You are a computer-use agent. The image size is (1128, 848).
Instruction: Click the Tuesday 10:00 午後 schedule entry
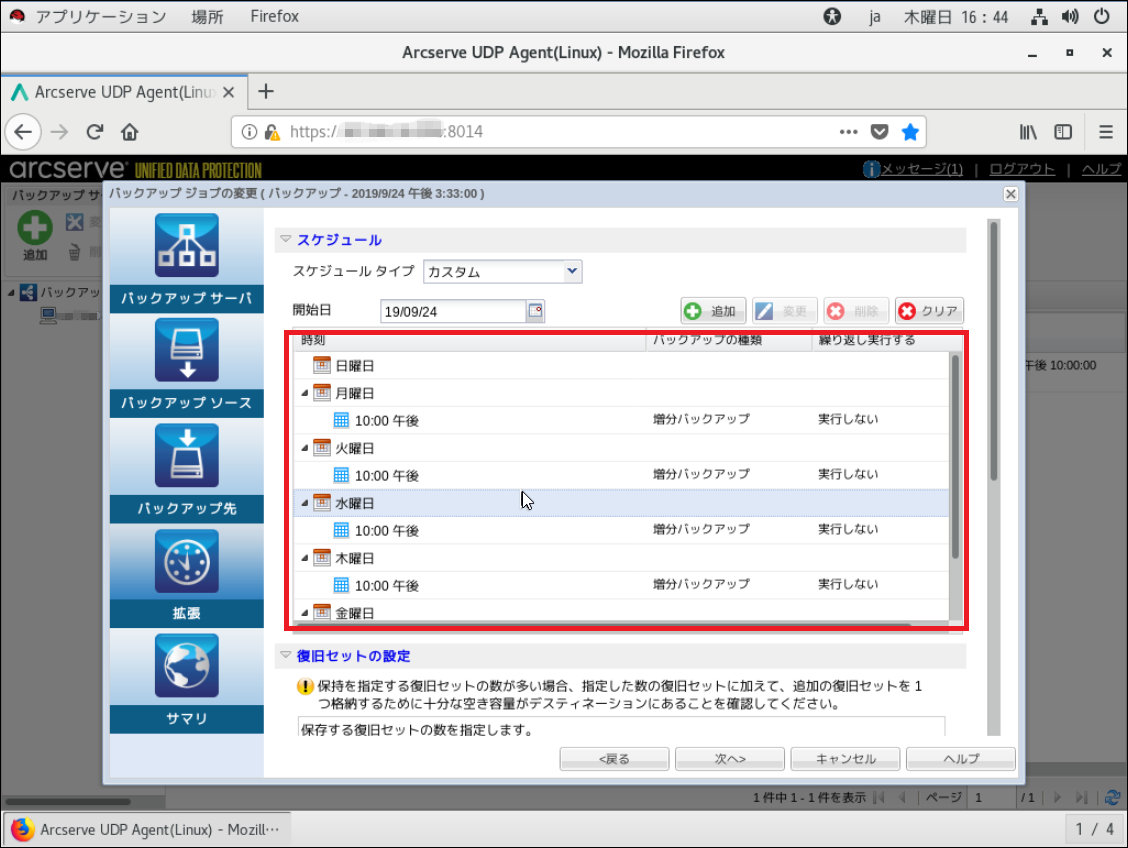(386, 475)
